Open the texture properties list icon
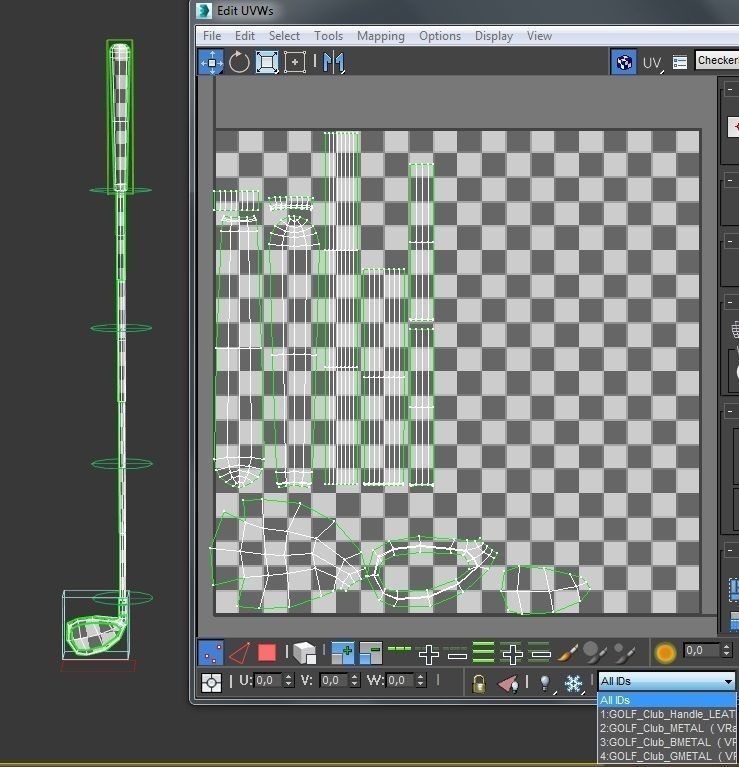The width and height of the screenshot is (739, 767). click(x=680, y=62)
